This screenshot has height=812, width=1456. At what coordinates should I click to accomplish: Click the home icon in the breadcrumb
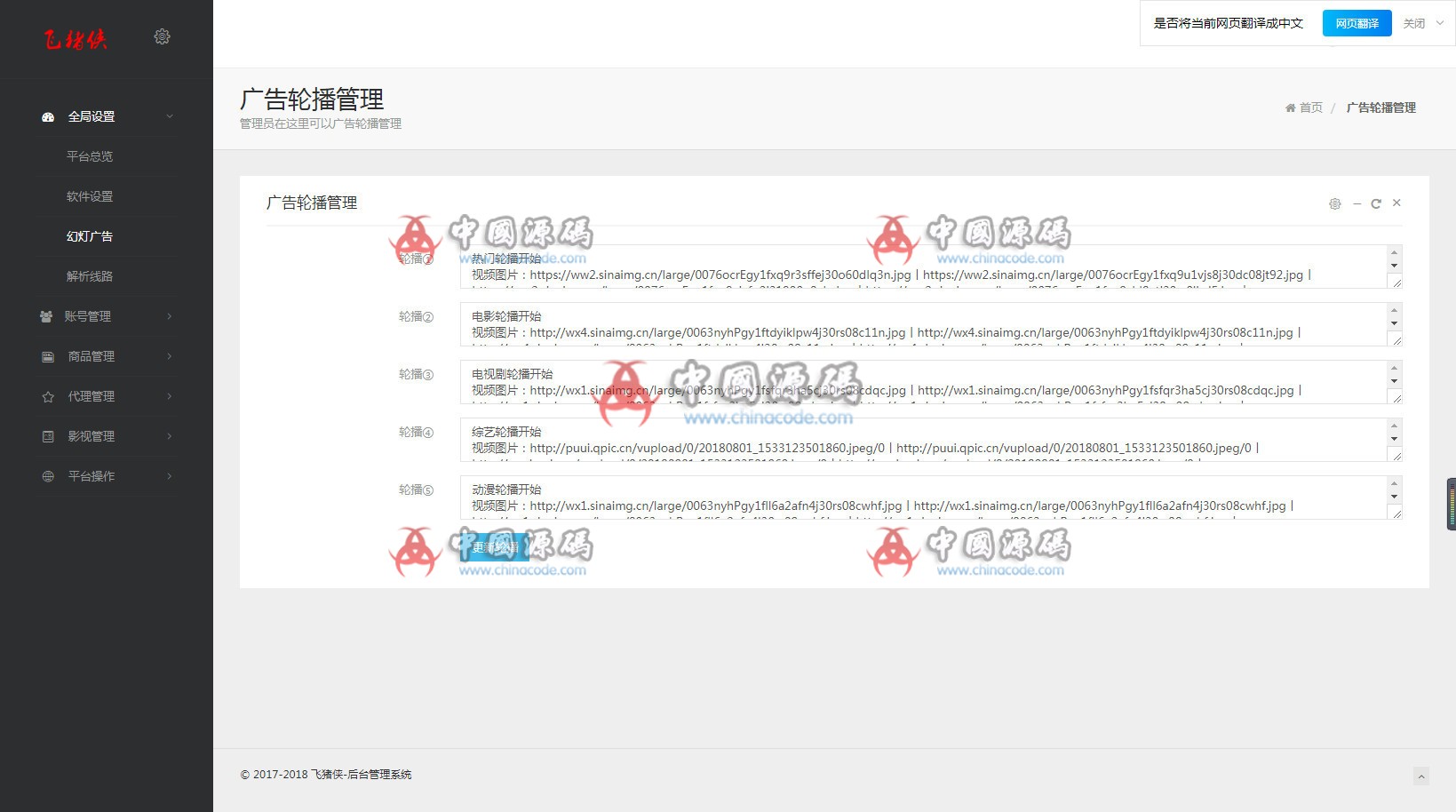[1290, 107]
